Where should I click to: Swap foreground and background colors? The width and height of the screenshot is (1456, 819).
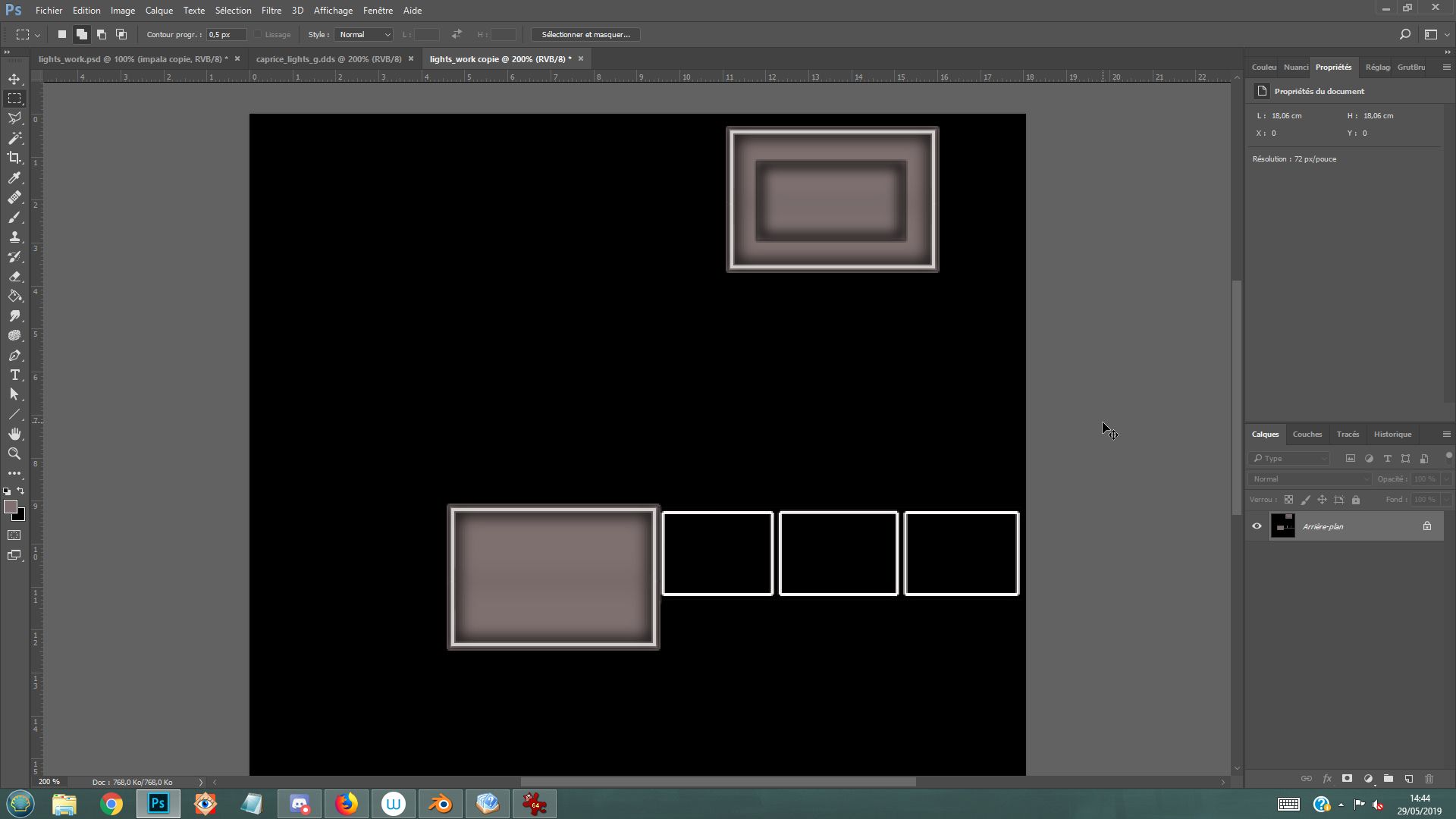pyautogui.click(x=20, y=491)
